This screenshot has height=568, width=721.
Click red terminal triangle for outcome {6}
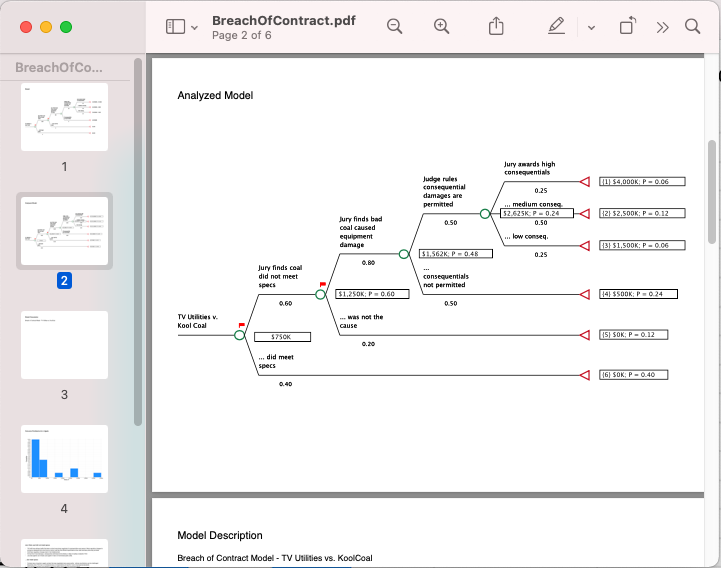pos(584,375)
